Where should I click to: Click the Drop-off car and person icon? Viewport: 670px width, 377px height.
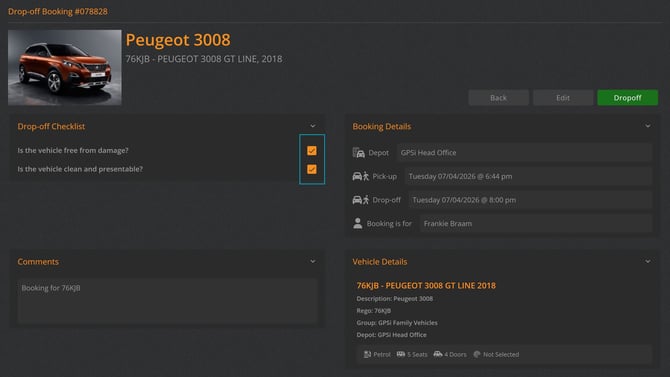pos(360,200)
